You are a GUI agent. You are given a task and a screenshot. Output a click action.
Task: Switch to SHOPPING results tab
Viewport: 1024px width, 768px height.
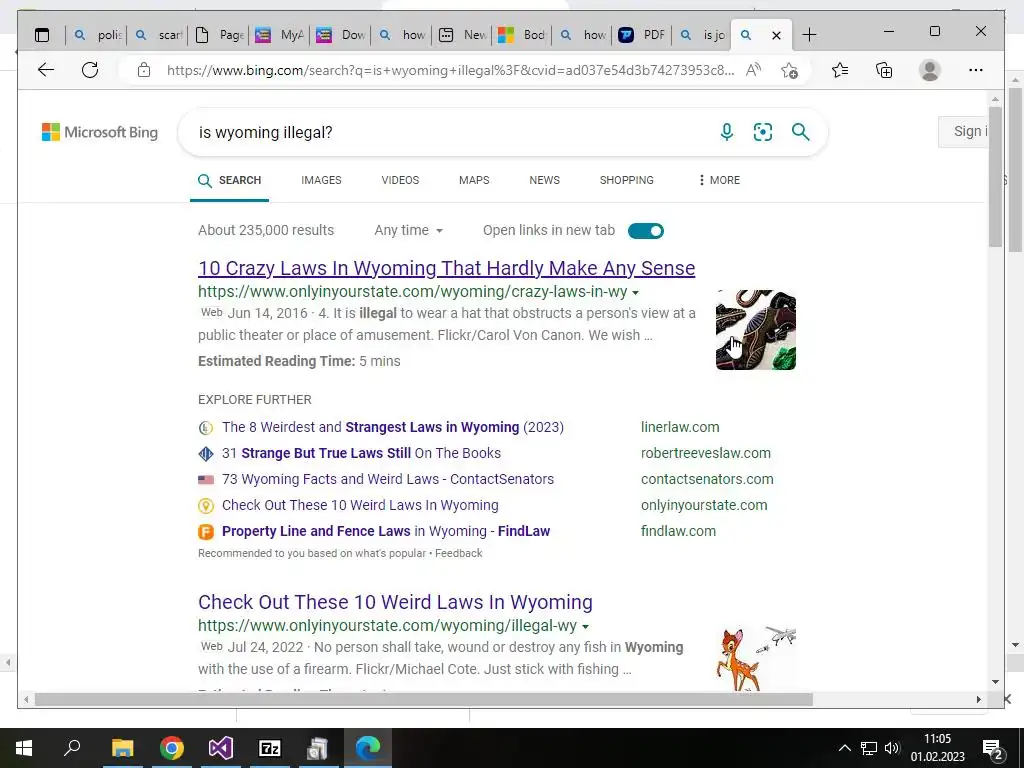coord(626,180)
